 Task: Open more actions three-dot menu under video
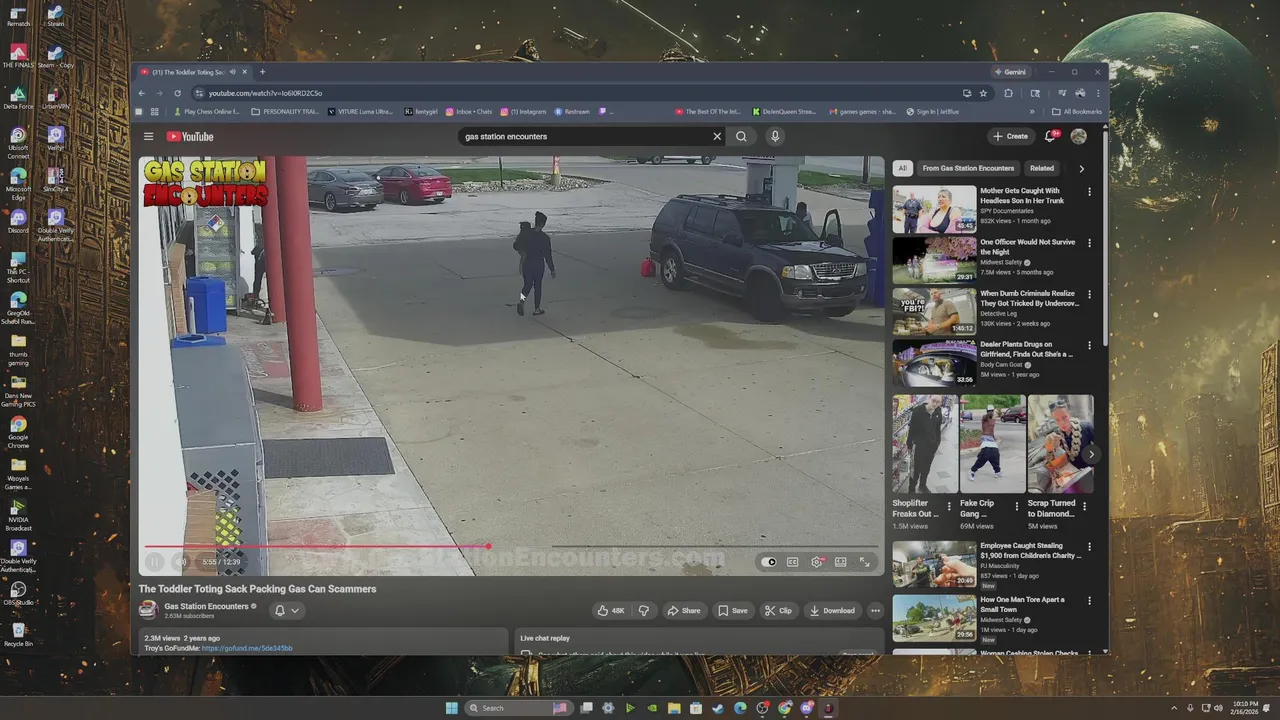875,611
